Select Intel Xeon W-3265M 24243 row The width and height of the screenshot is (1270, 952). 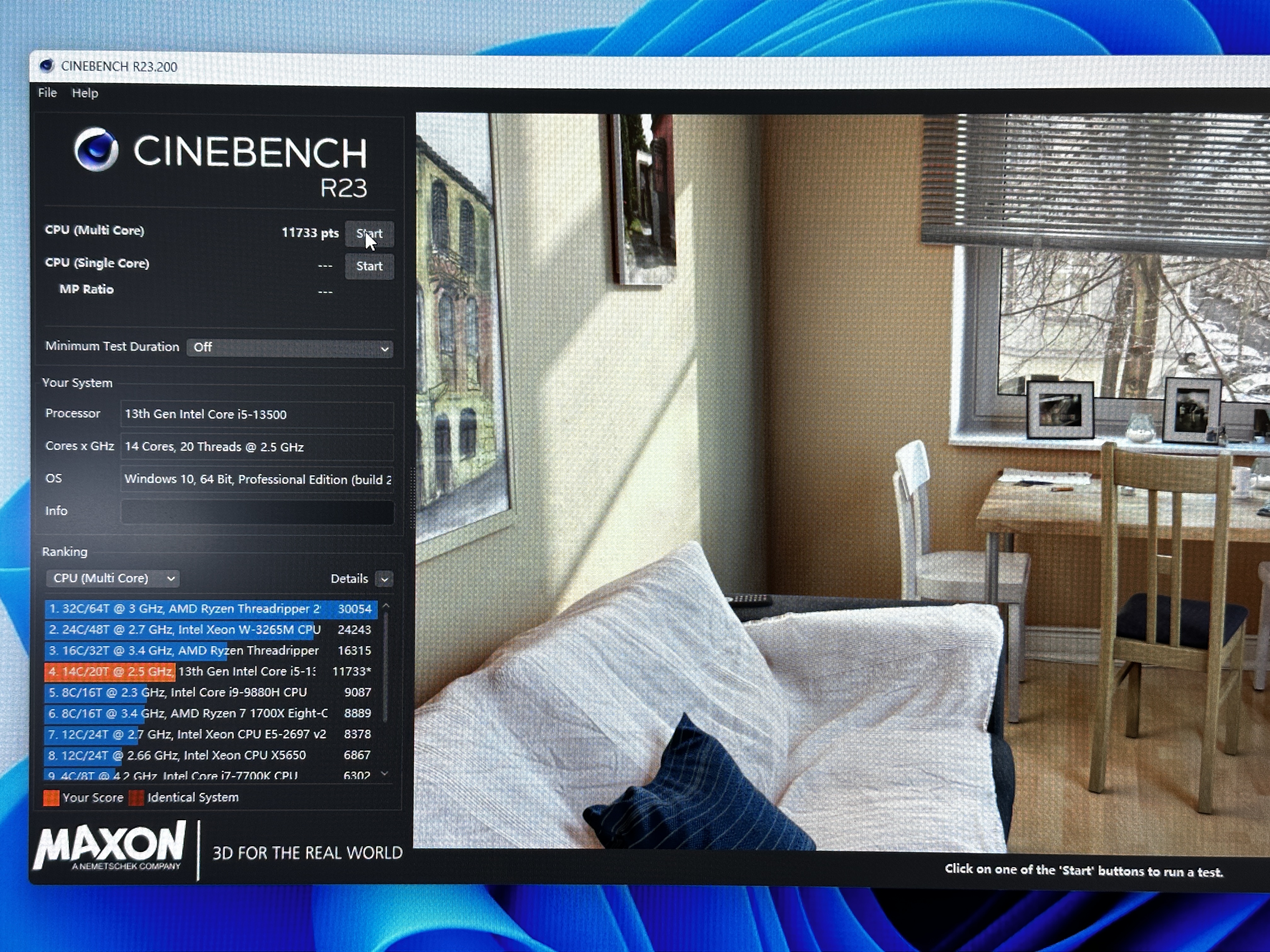tap(211, 630)
